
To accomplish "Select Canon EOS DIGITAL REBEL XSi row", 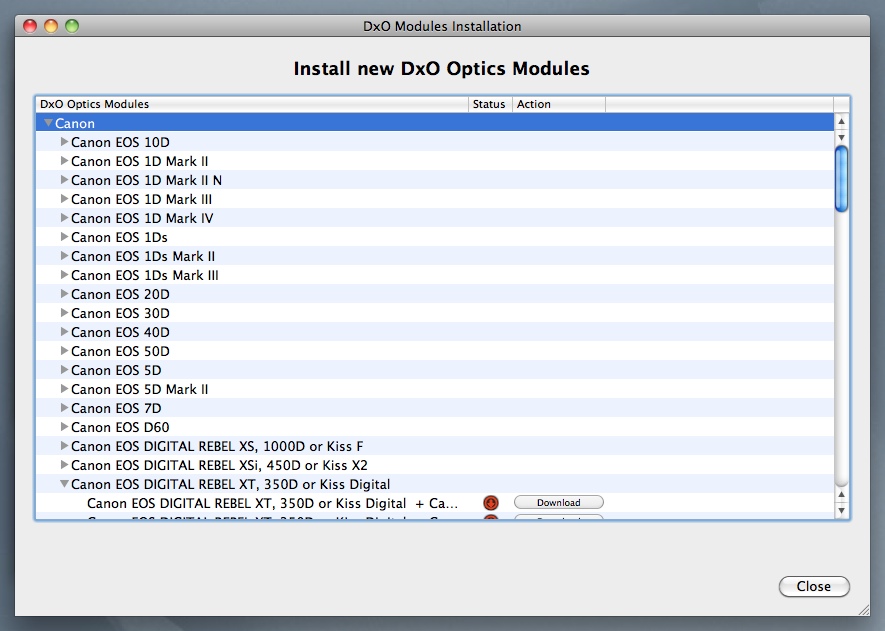I will click(x=219, y=465).
